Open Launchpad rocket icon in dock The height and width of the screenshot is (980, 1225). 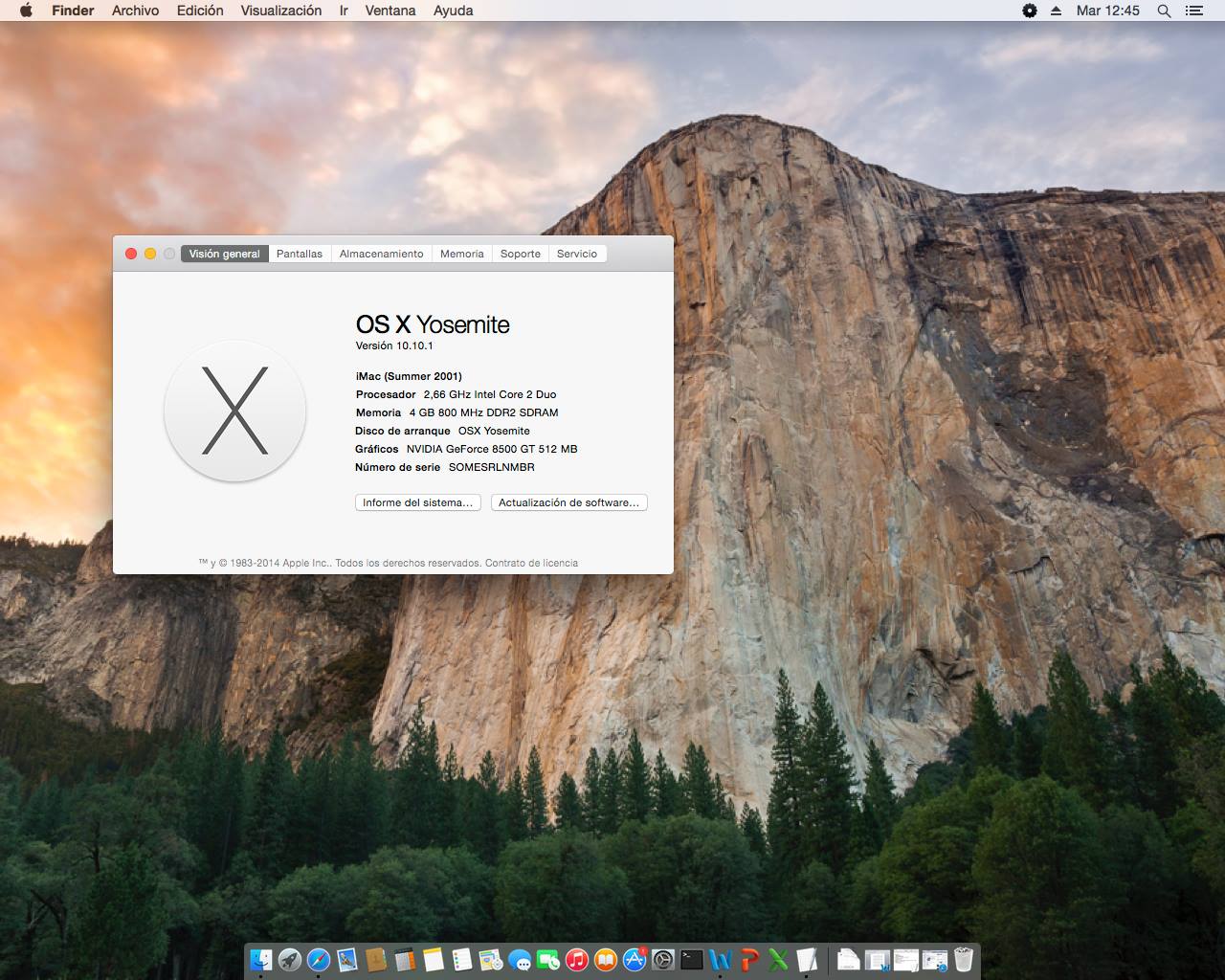(x=290, y=959)
